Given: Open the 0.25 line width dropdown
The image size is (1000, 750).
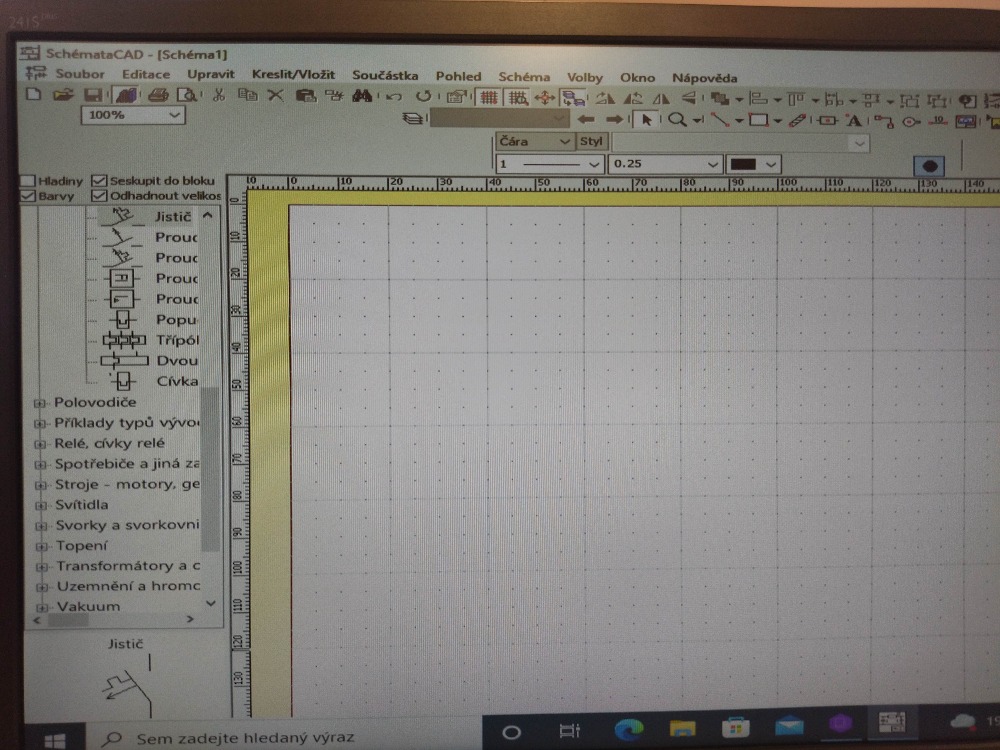Looking at the screenshot, I should (713, 164).
